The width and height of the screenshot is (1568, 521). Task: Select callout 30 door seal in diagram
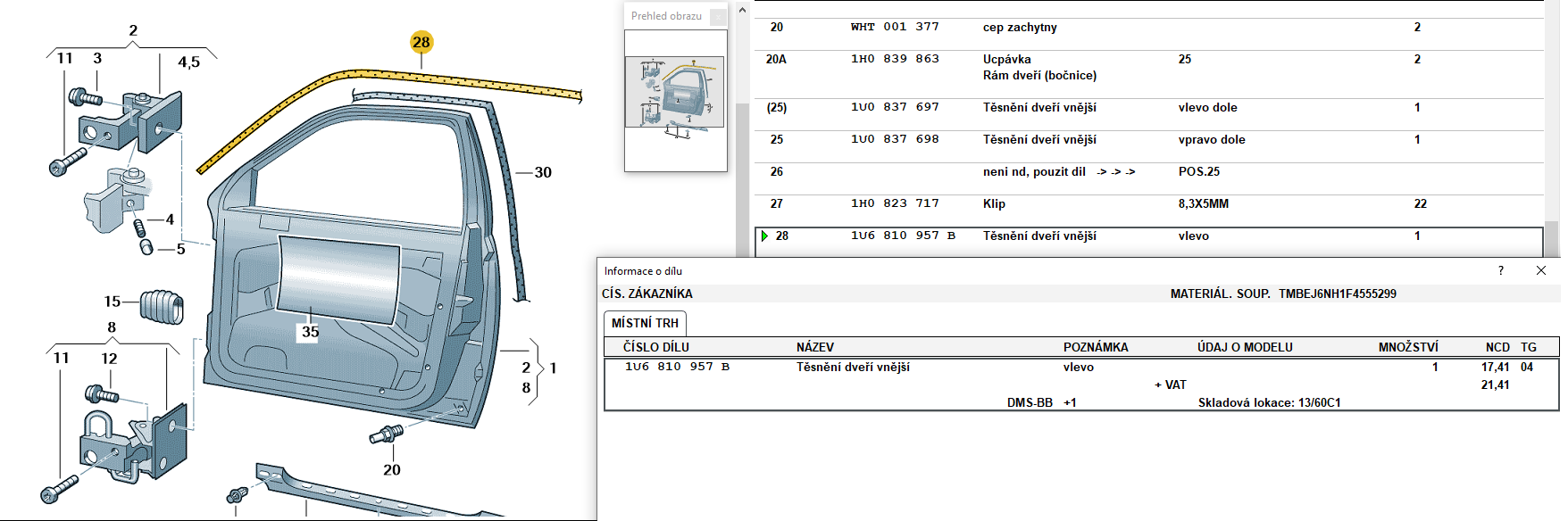[x=543, y=172]
